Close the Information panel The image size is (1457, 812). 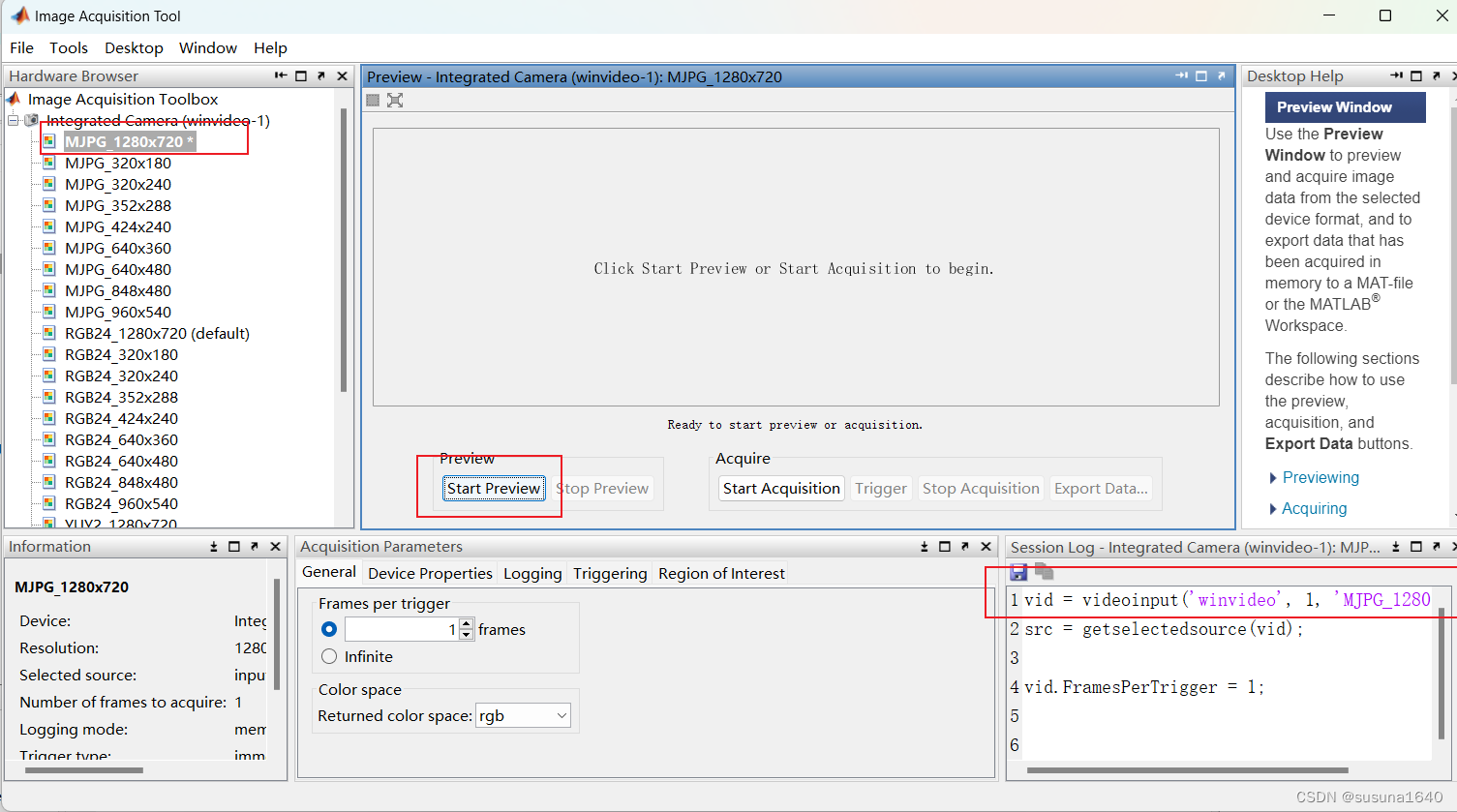click(275, 547)
